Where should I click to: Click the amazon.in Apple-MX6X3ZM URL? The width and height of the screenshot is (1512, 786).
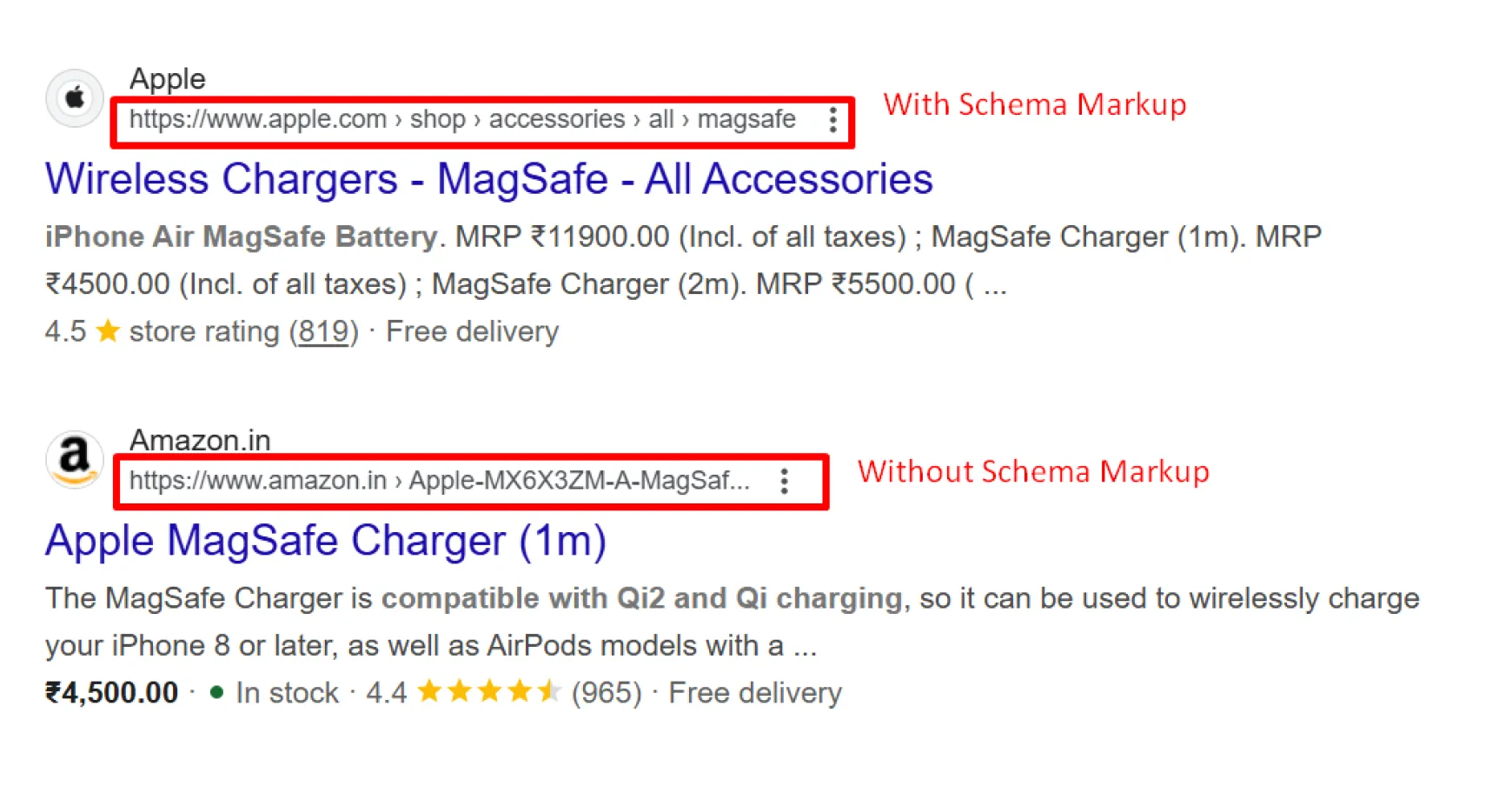[439, 480]
